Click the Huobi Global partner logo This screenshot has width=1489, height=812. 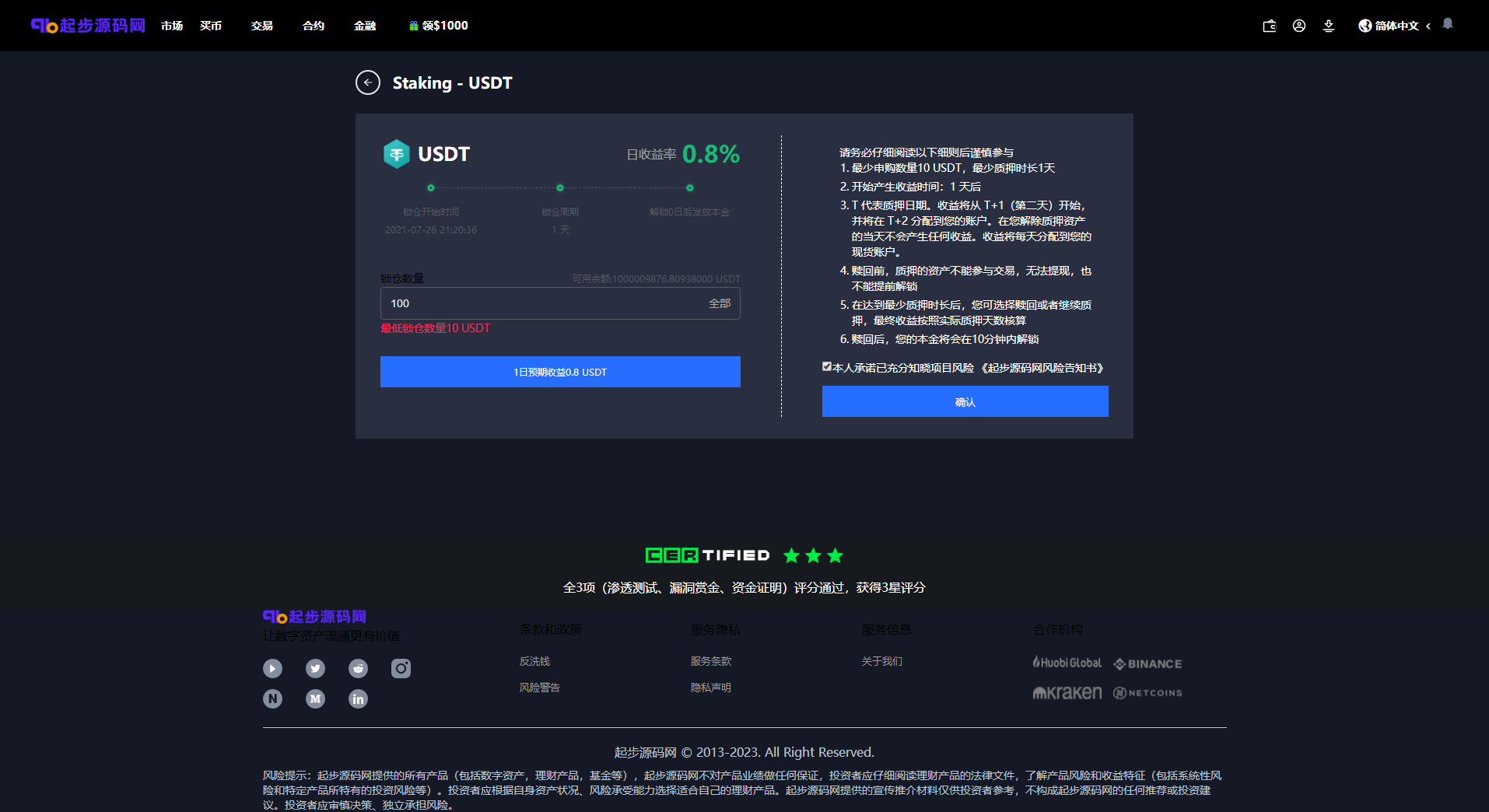(x=1067, y=663)
